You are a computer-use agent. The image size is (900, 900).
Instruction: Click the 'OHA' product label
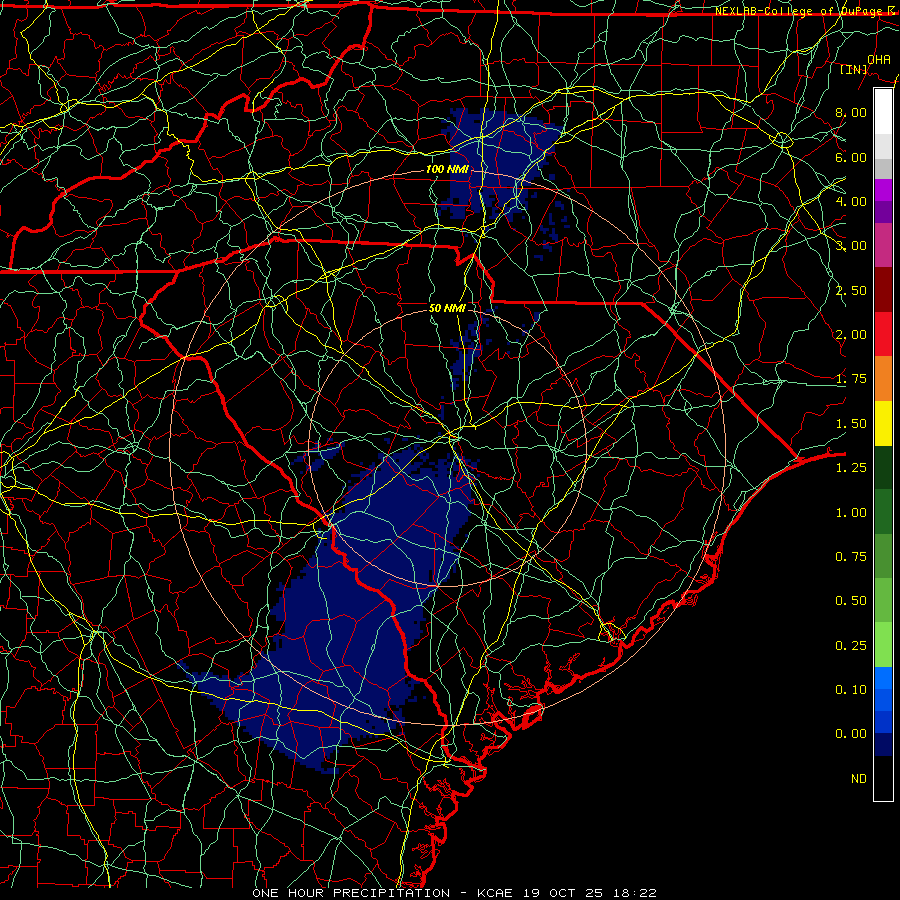879,59
